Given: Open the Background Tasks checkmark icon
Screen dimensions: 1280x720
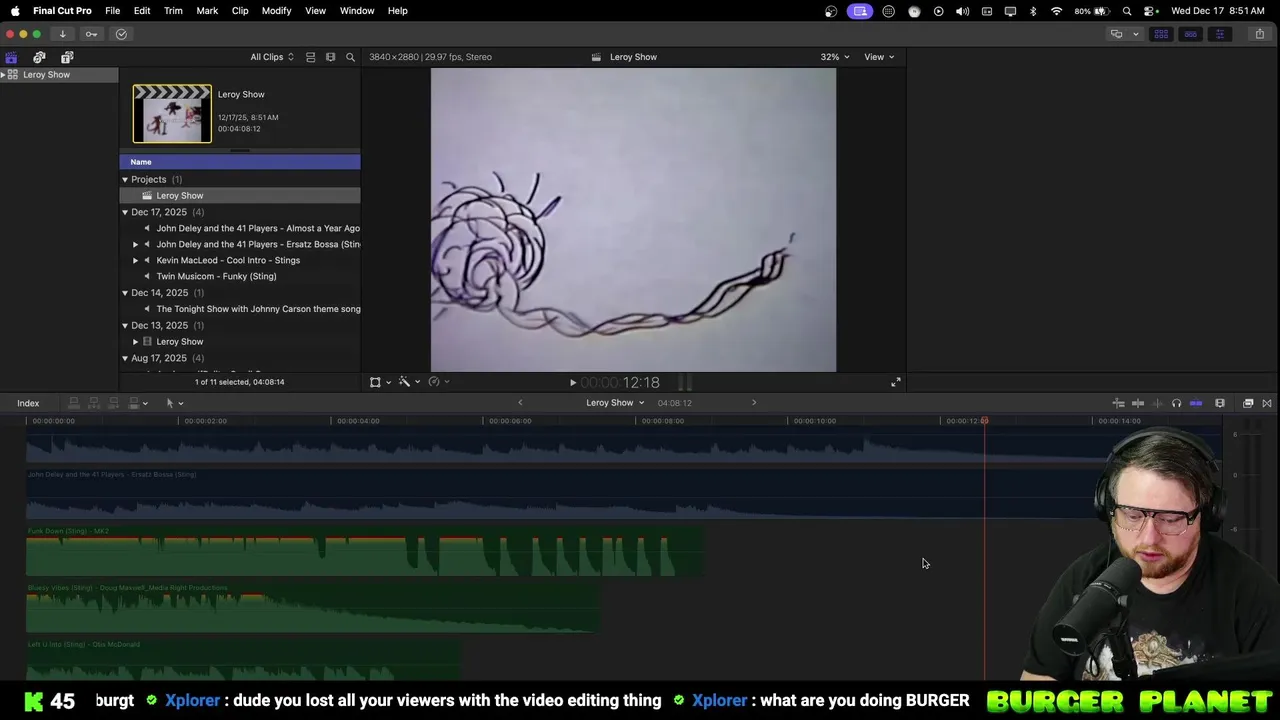Looking at the screenshot, I should pos(121,34).
